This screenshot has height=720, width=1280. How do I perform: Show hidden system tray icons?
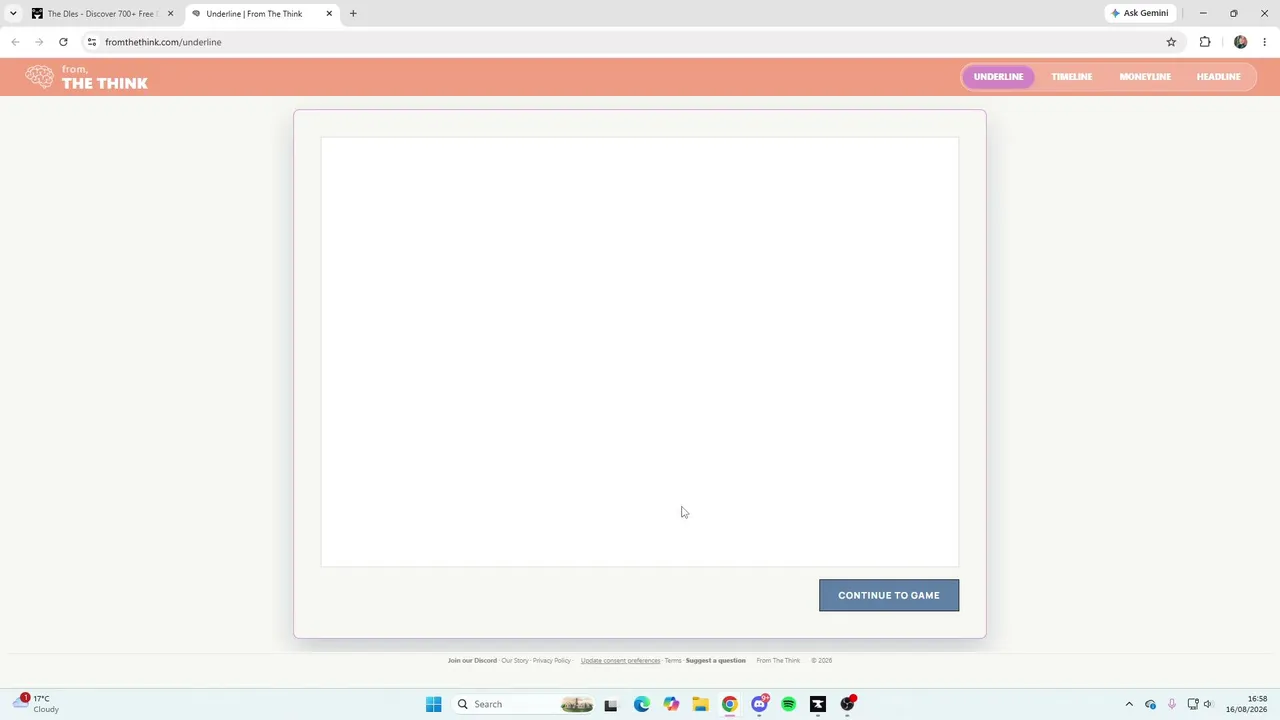pos(1129,704)
